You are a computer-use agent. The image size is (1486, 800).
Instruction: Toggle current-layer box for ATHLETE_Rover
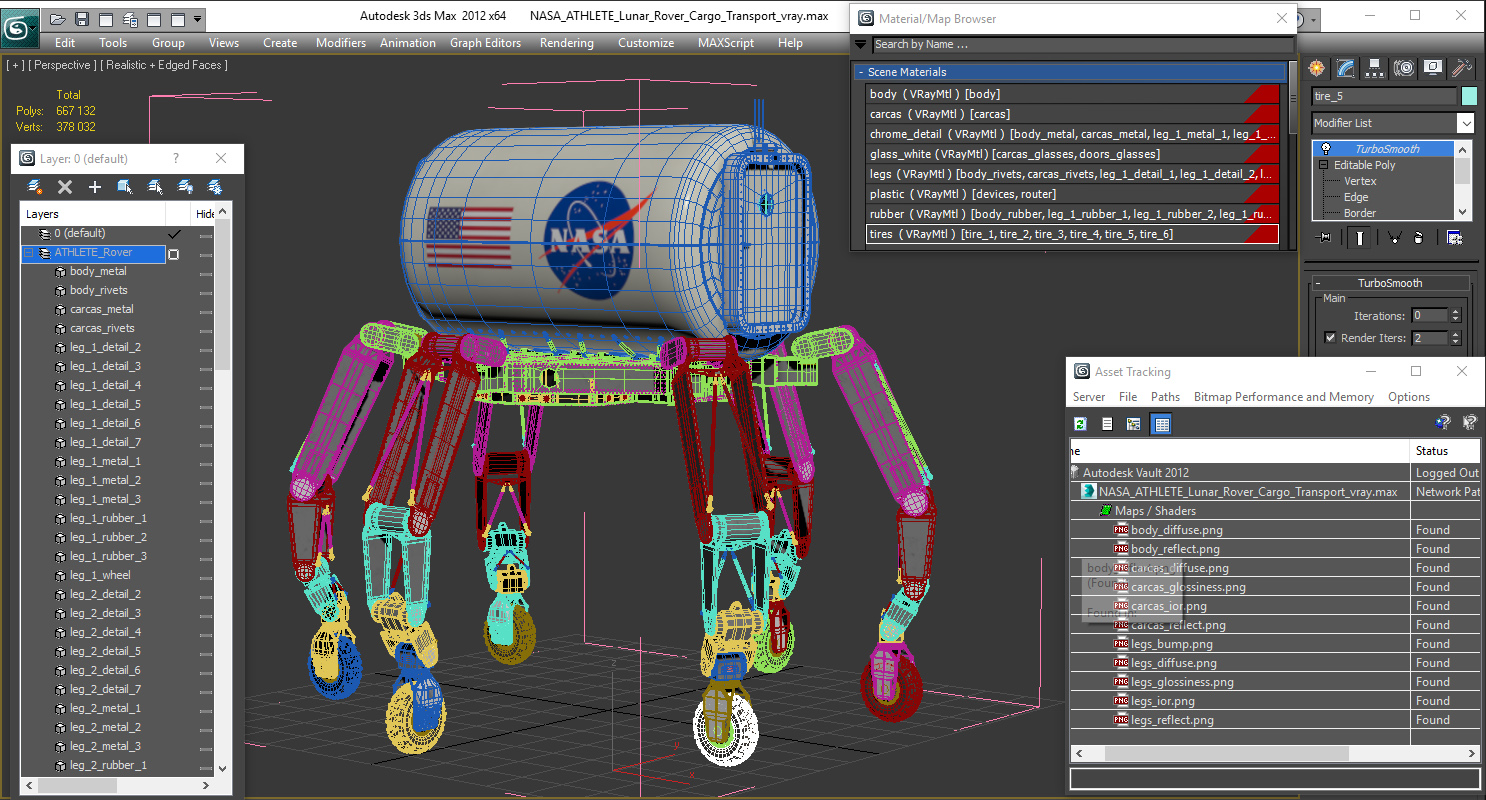pyautogui.click(x=174, y=254)
